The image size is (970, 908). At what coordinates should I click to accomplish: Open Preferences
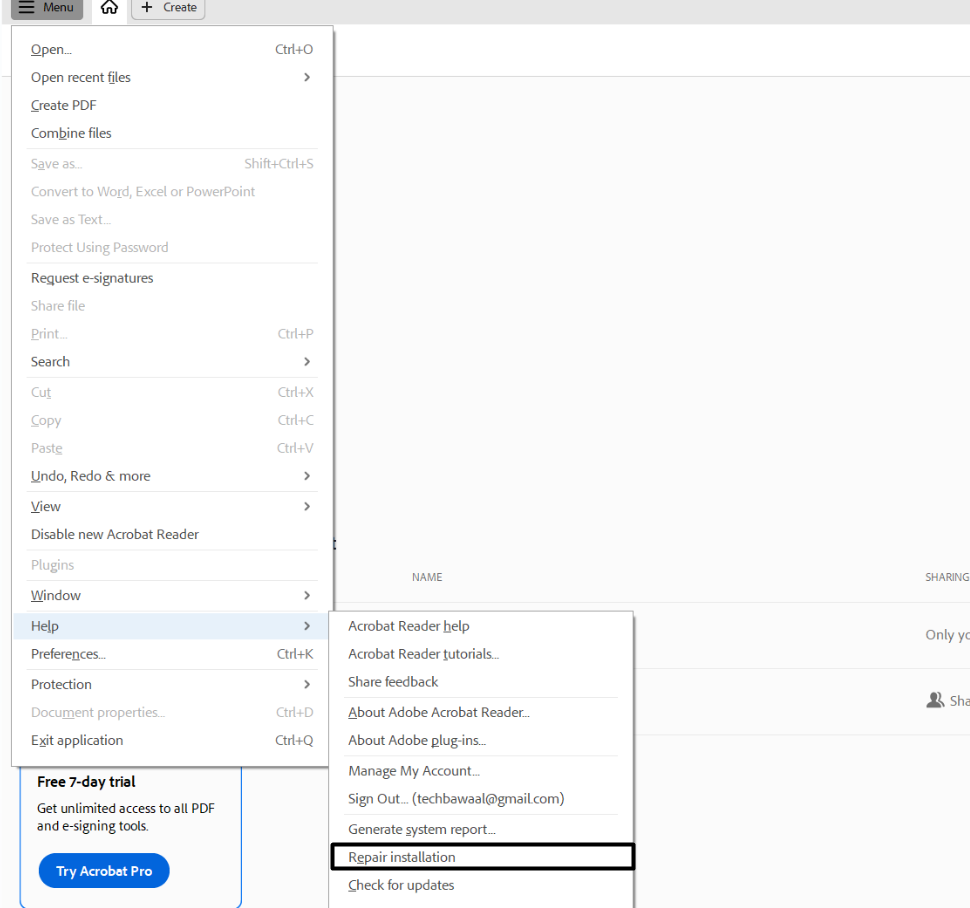tap(67, 653)
